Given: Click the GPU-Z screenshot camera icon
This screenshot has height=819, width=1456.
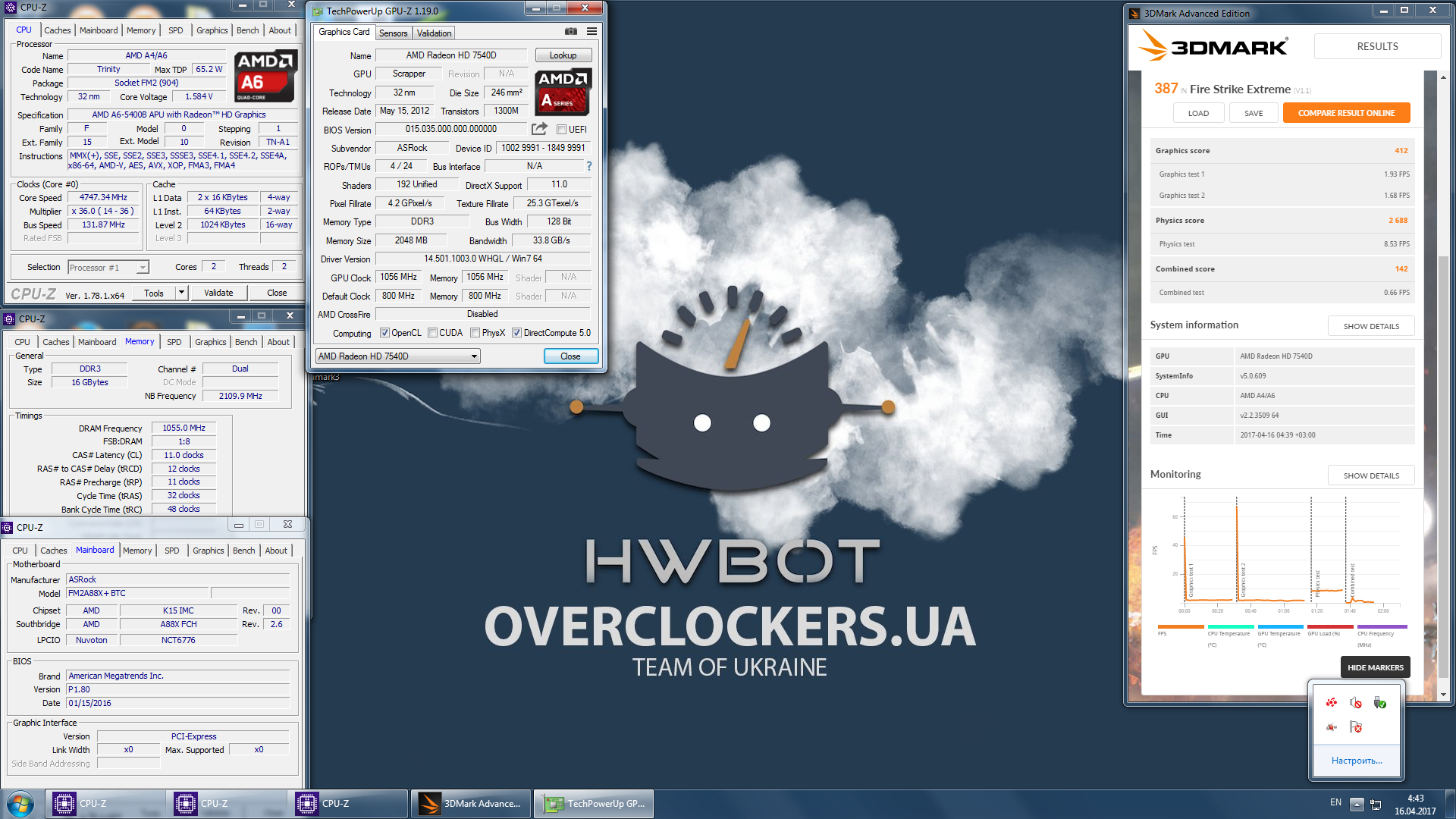Looking at the screenshot, I should pos(571,32).
